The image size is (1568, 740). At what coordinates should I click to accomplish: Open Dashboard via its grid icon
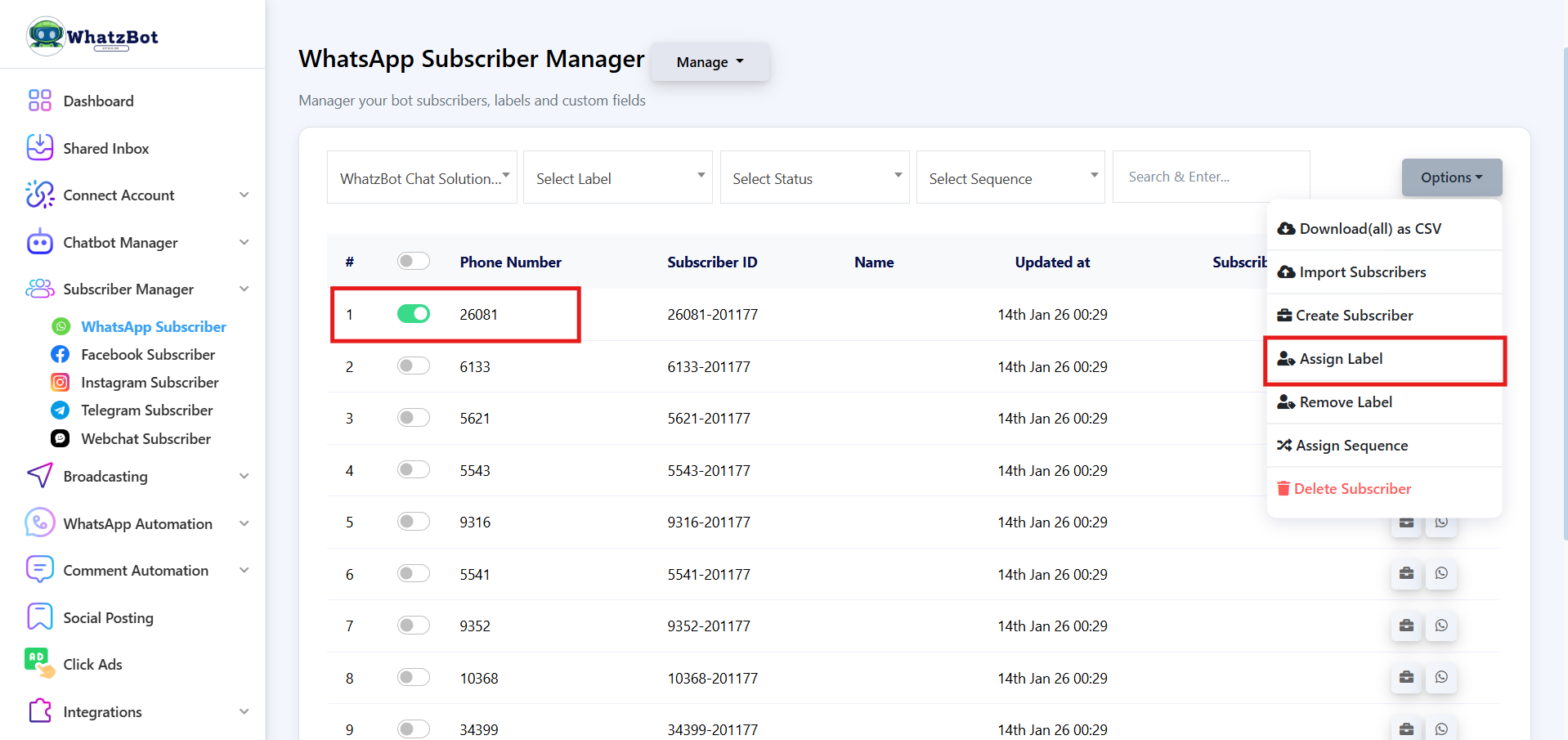39,101
